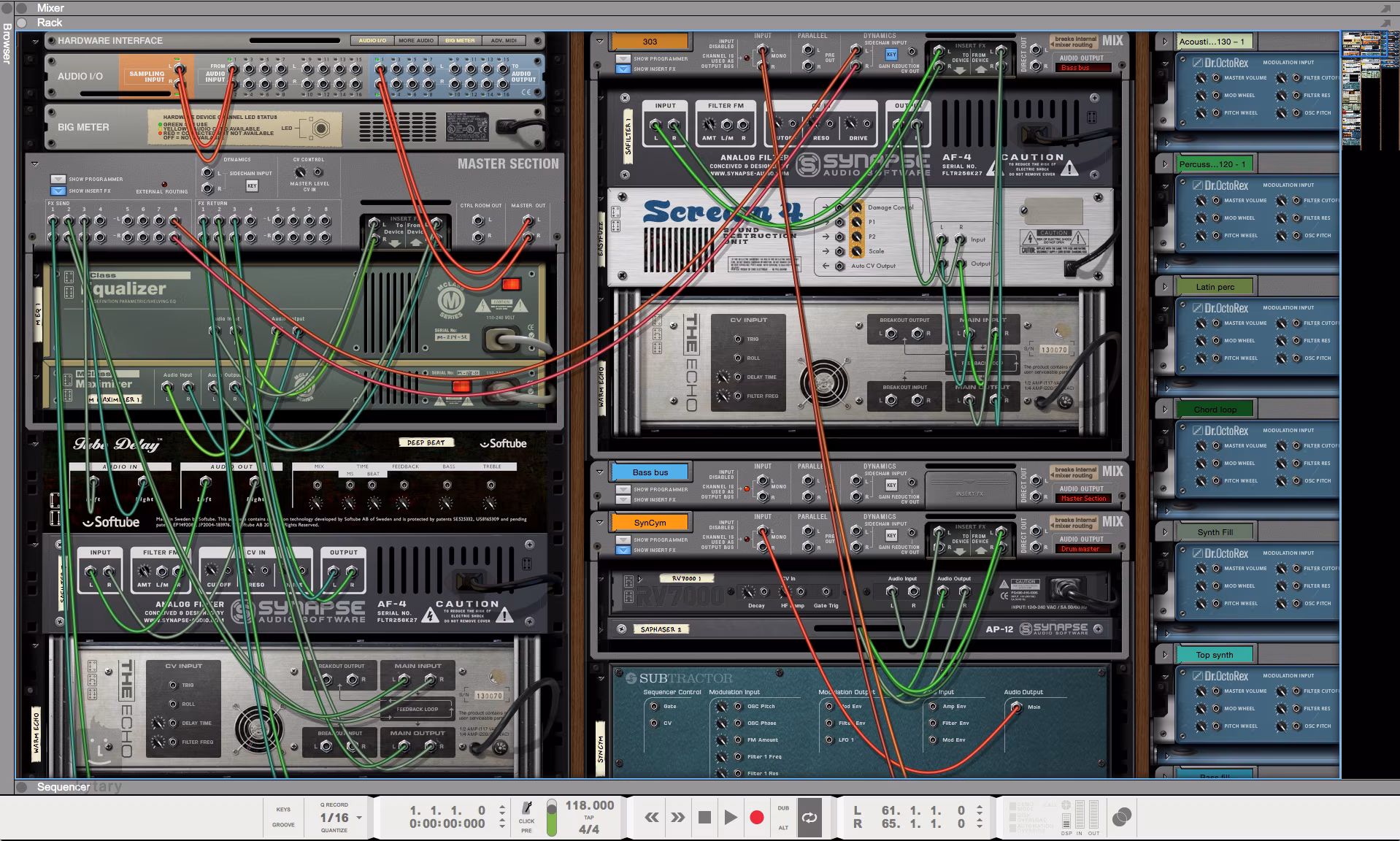Toggle the Loop button in transport
The width and height of the screenshot is (1400, 841).
(x=809, y=818)
